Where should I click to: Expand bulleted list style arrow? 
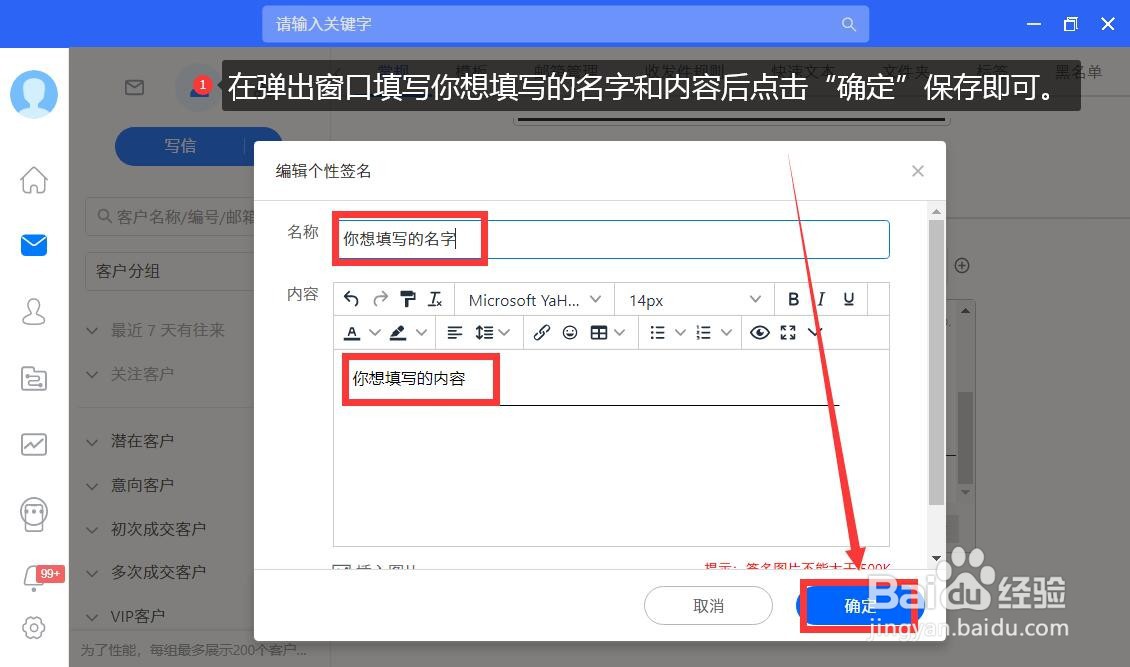click(680, 333)
